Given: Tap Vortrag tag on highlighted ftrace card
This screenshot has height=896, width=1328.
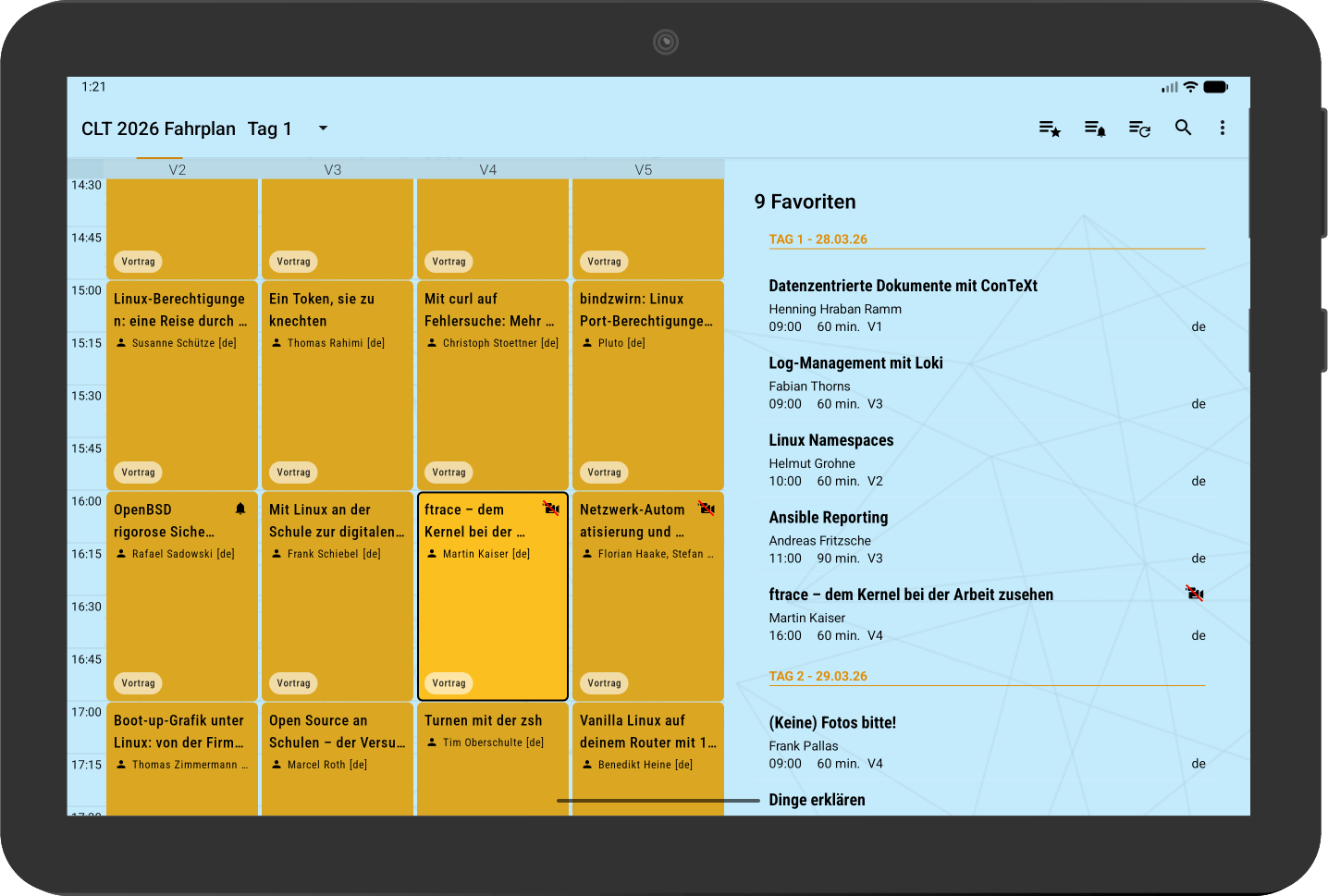Looking at the screenshot, I should point(449,683).
